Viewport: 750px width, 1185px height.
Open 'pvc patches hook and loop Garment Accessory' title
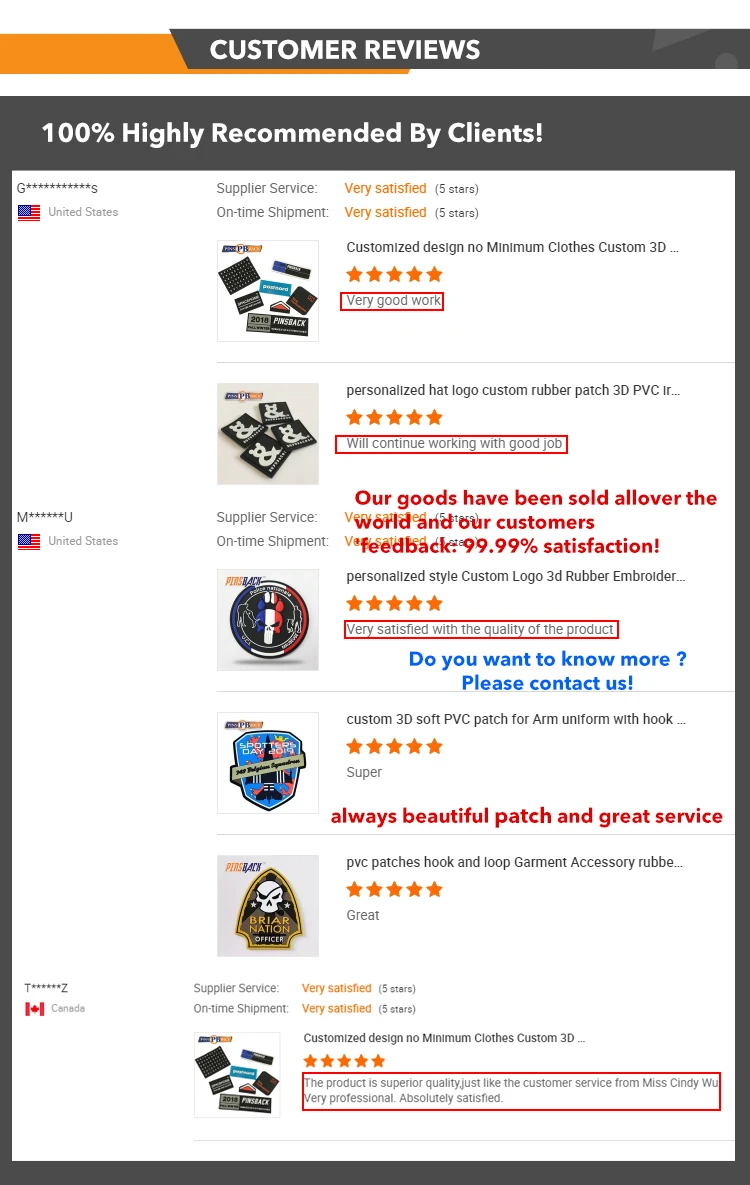pyautogui.click(x=515, y=862)
